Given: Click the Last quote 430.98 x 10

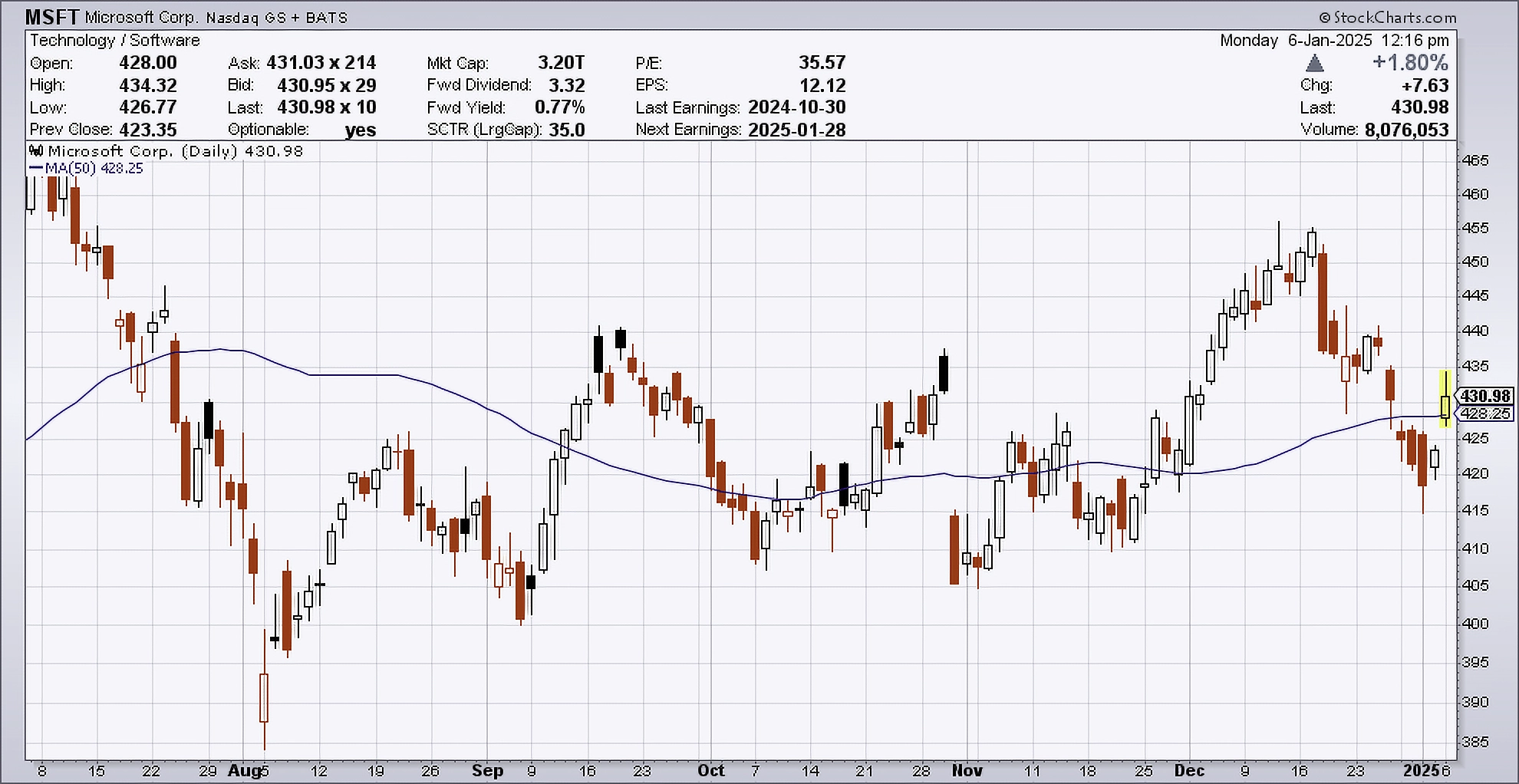Looking at the screenshot, I should pos(327,107).
